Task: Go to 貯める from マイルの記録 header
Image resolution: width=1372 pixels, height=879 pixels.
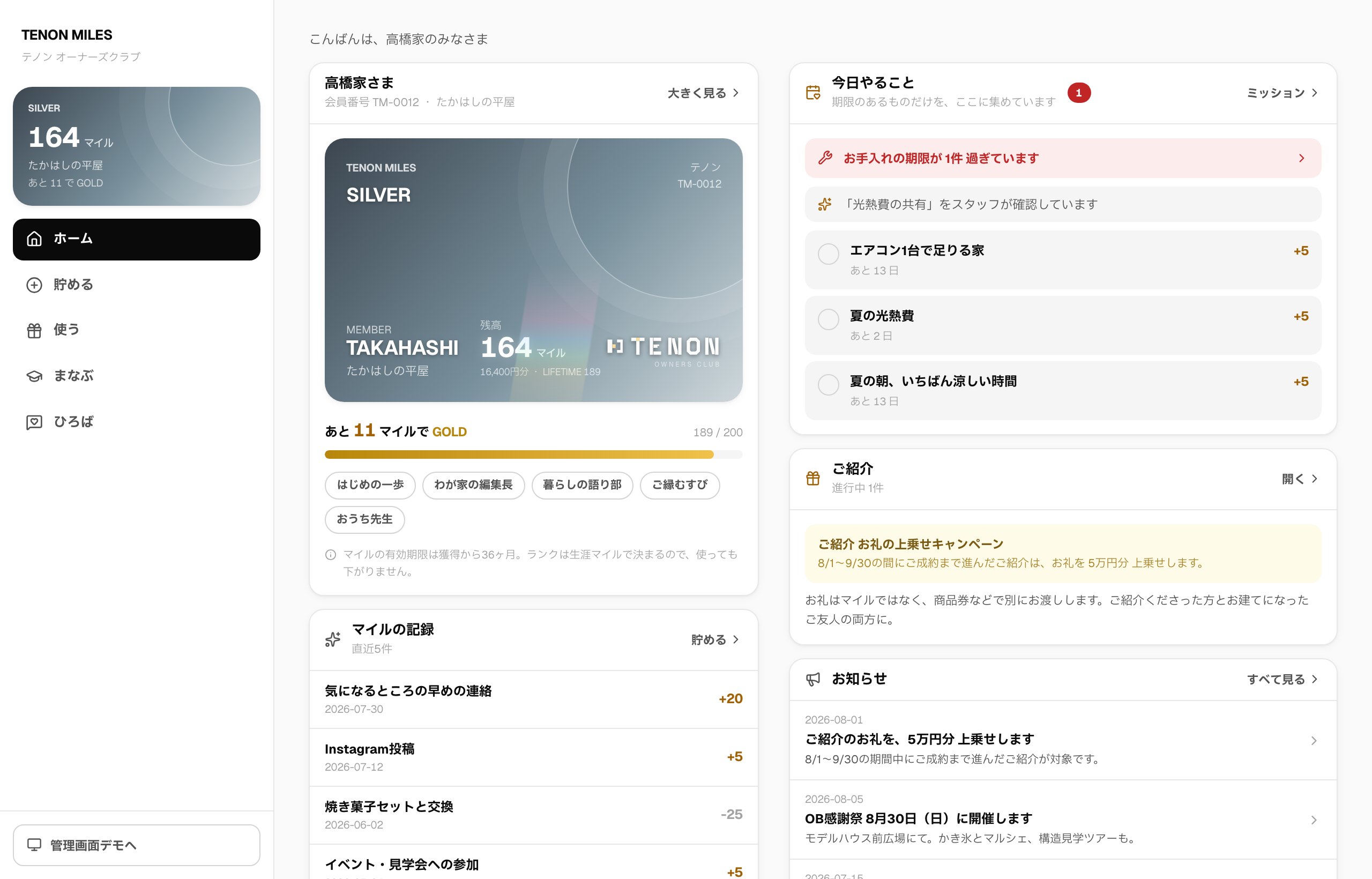Action: (x=715, y=639)
